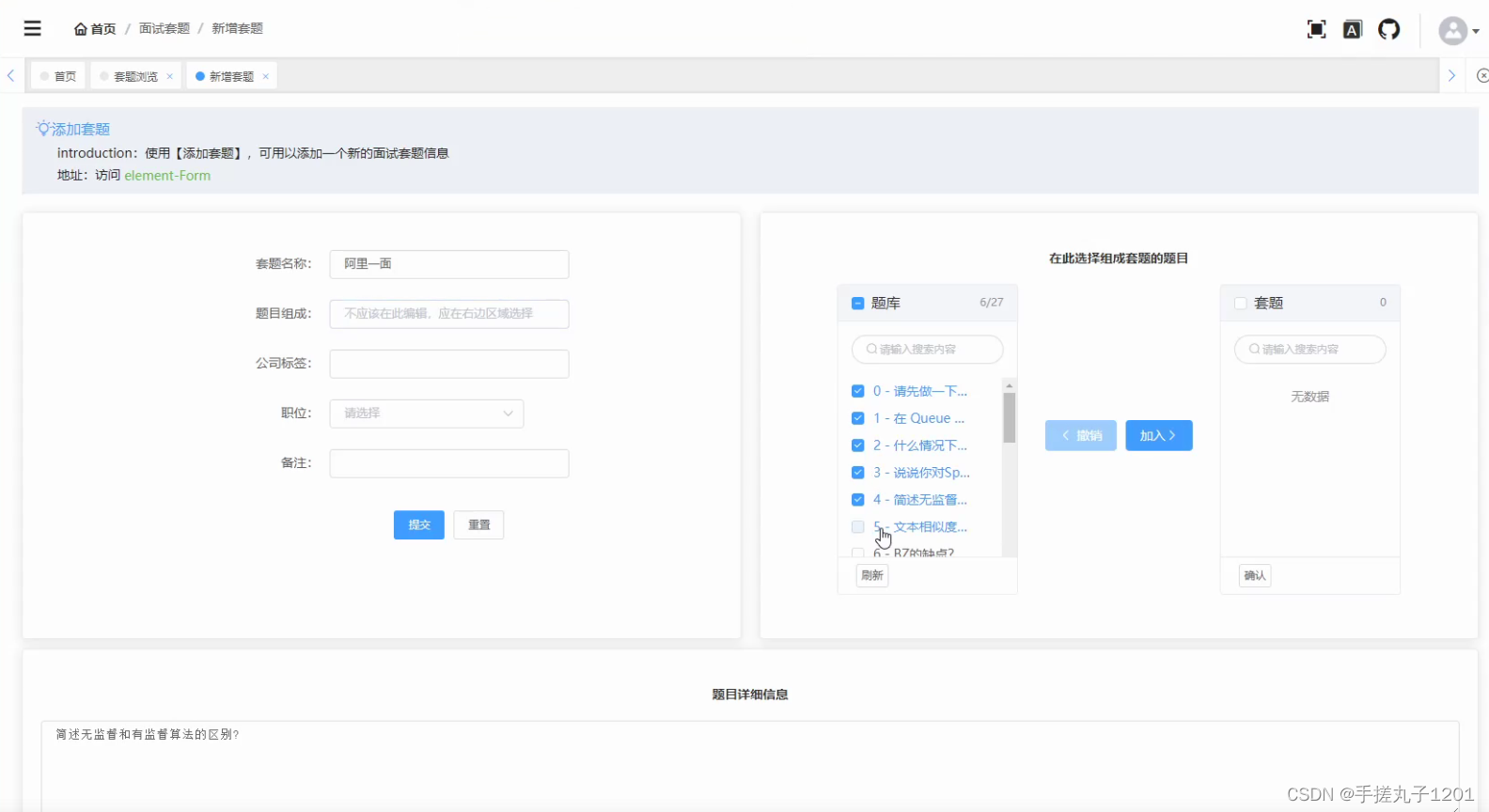Click the 刷新 refresh button
Screen dimensions: 1489x812
(872, 575)
